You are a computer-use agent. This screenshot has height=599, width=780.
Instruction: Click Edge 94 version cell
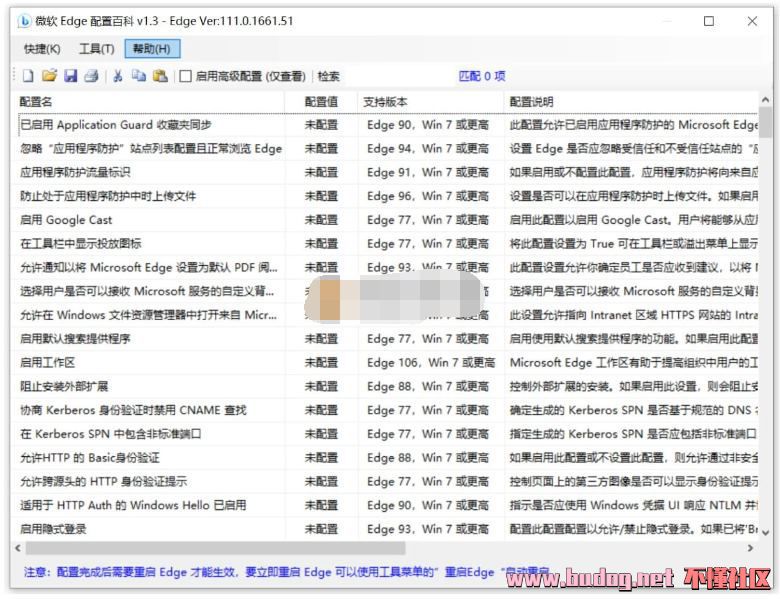428,149
